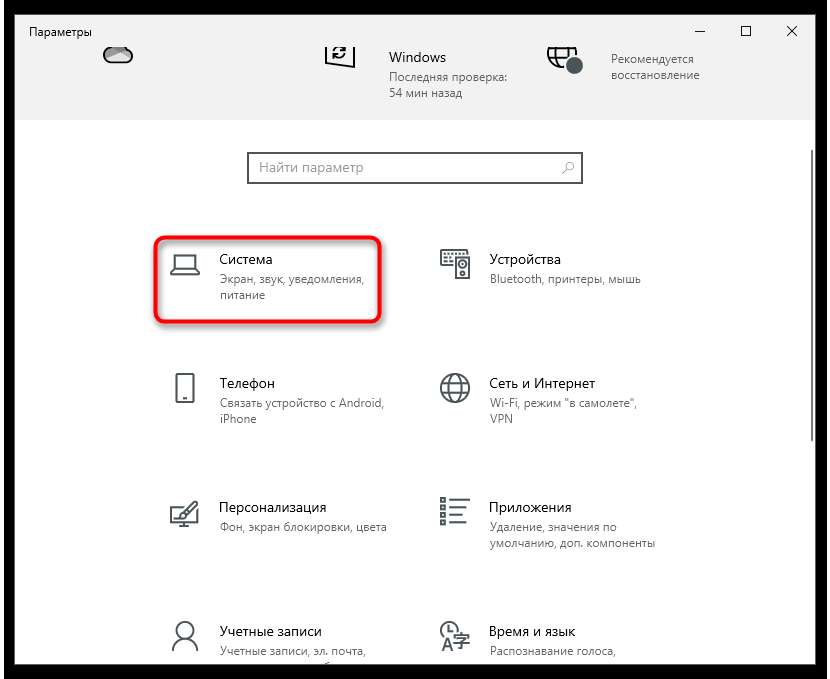Open Приложения settings title

[530, 508]
